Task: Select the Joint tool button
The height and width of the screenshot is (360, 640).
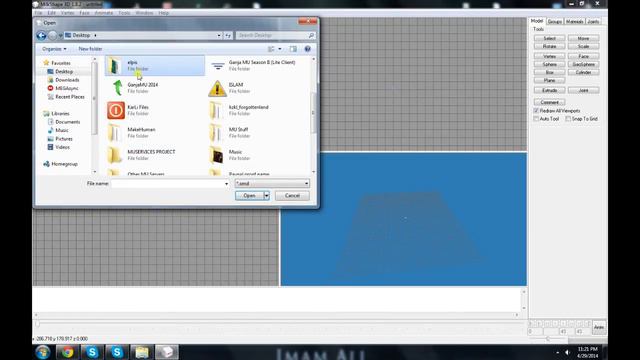Action: pos(583,90)
